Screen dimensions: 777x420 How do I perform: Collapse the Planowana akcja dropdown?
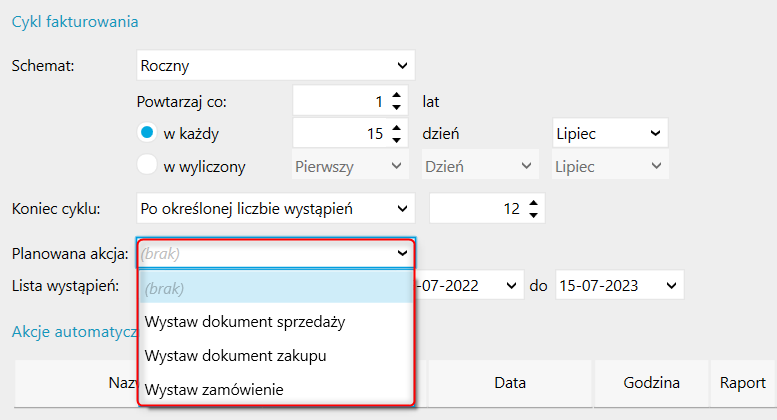tap(403, 254)
